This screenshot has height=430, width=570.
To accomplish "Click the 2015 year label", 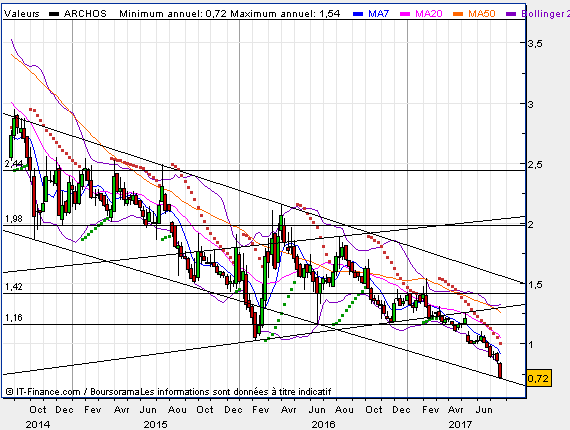I will pyautogui.click(x=156, y=425).
